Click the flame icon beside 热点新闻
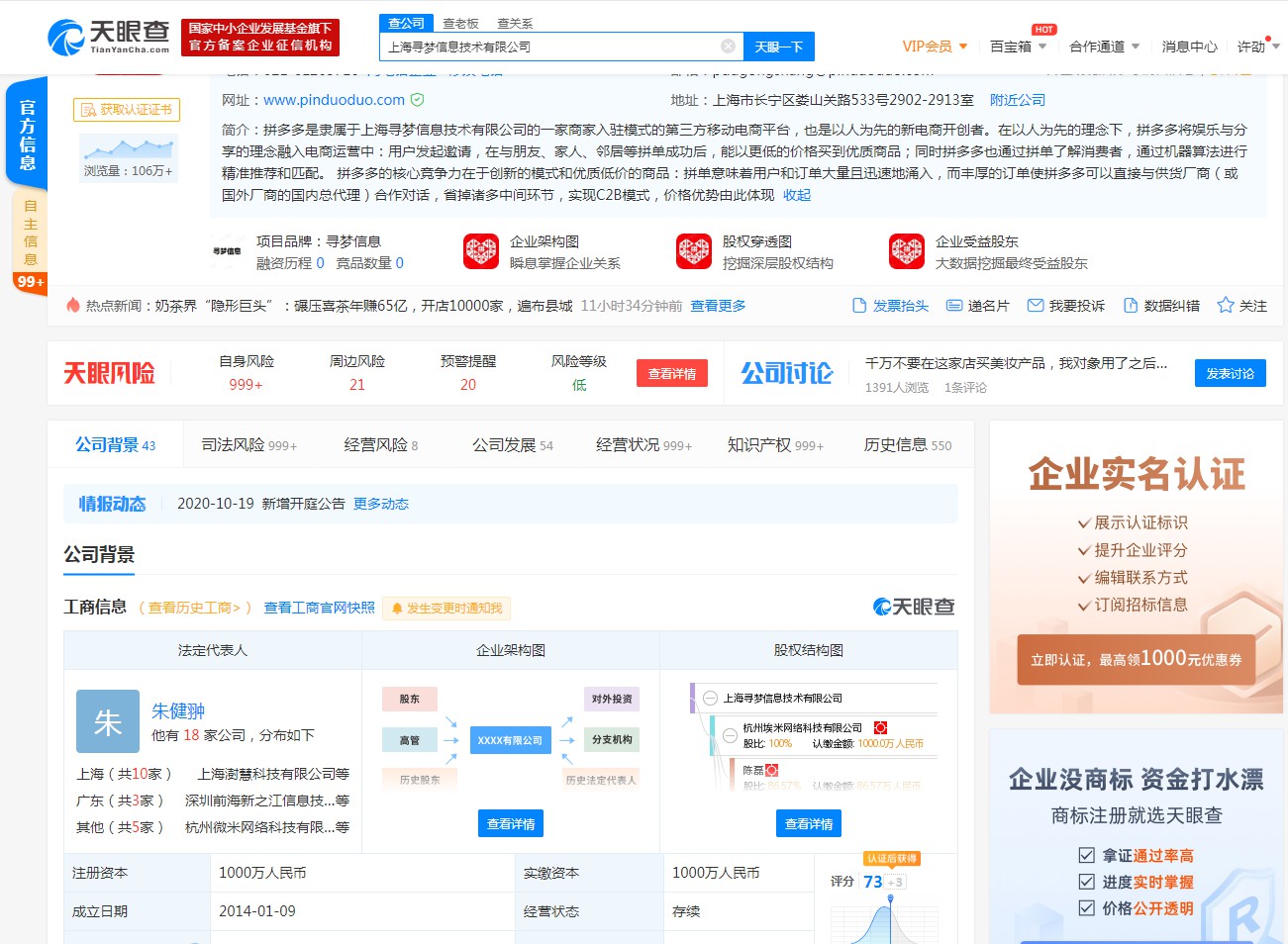The height and width of the screenshot is (944, 1288). (x=72, y=306)
